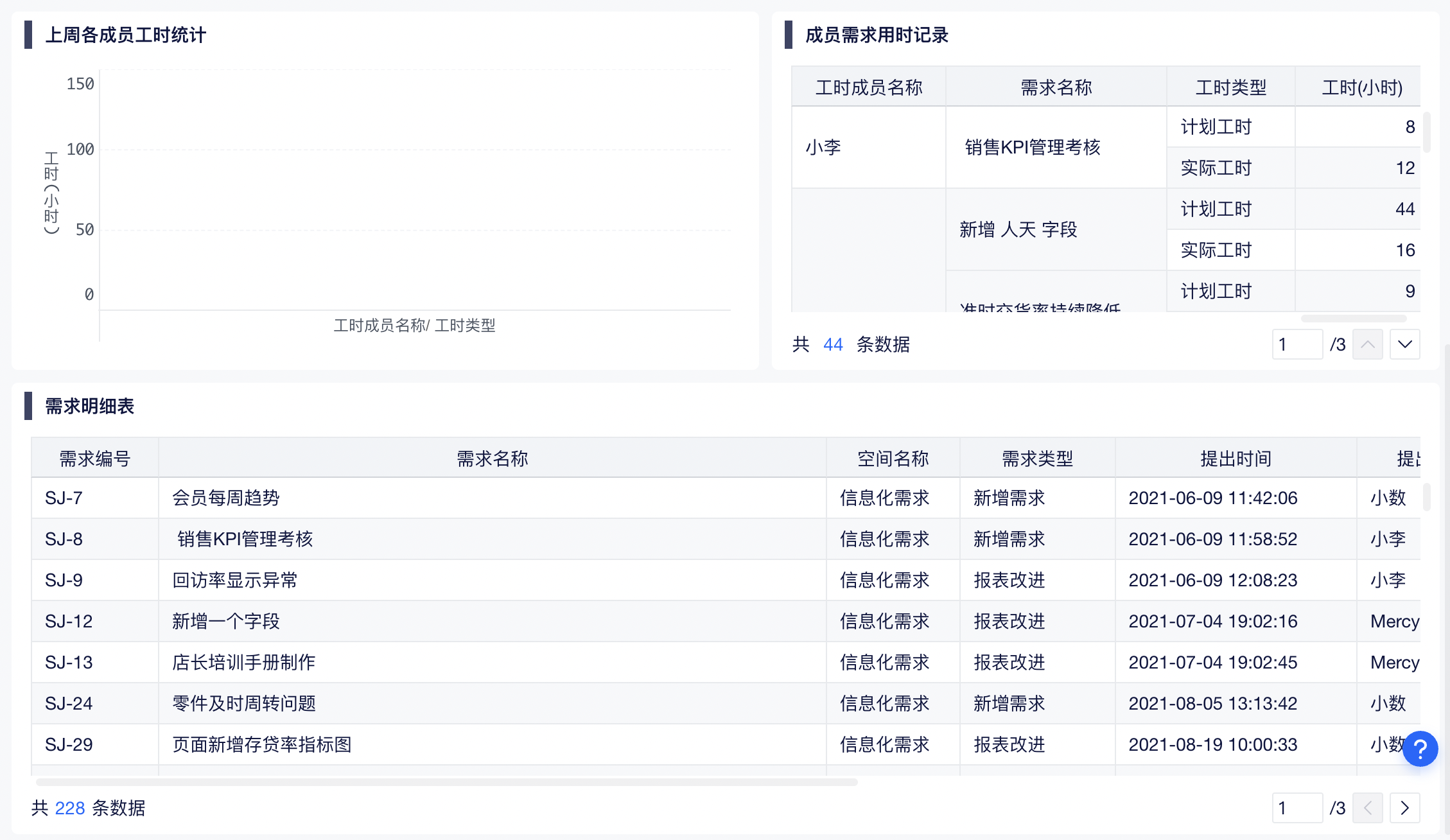The height and width of the screenshot is (840, 1450).
Task: Click the 提出时间 column header
Action: (1235, 459)
